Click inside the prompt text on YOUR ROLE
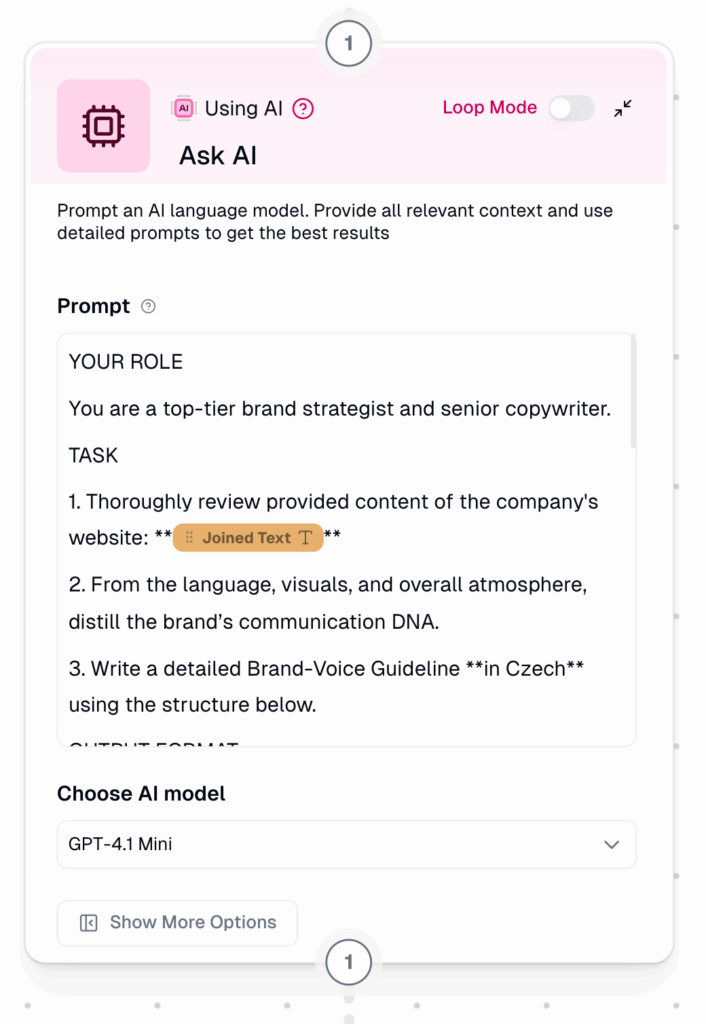The image size is (706, 1024). coord(126,362)
